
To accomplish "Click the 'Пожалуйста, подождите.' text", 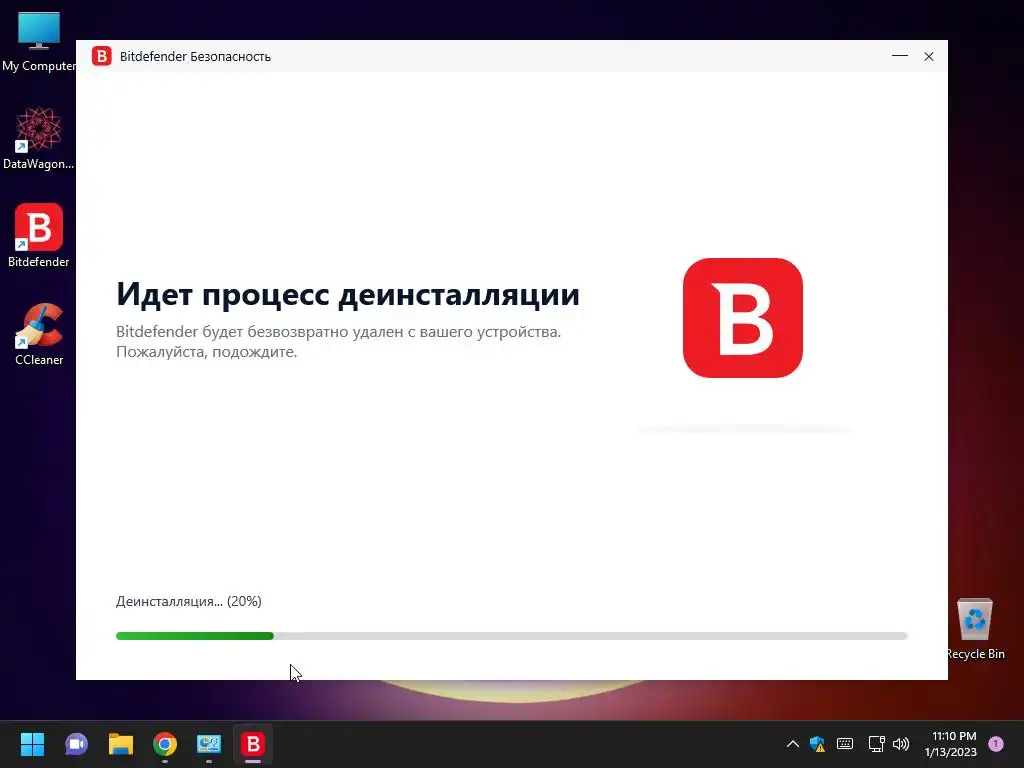I will pyautogui.click(x=206, y=352).
